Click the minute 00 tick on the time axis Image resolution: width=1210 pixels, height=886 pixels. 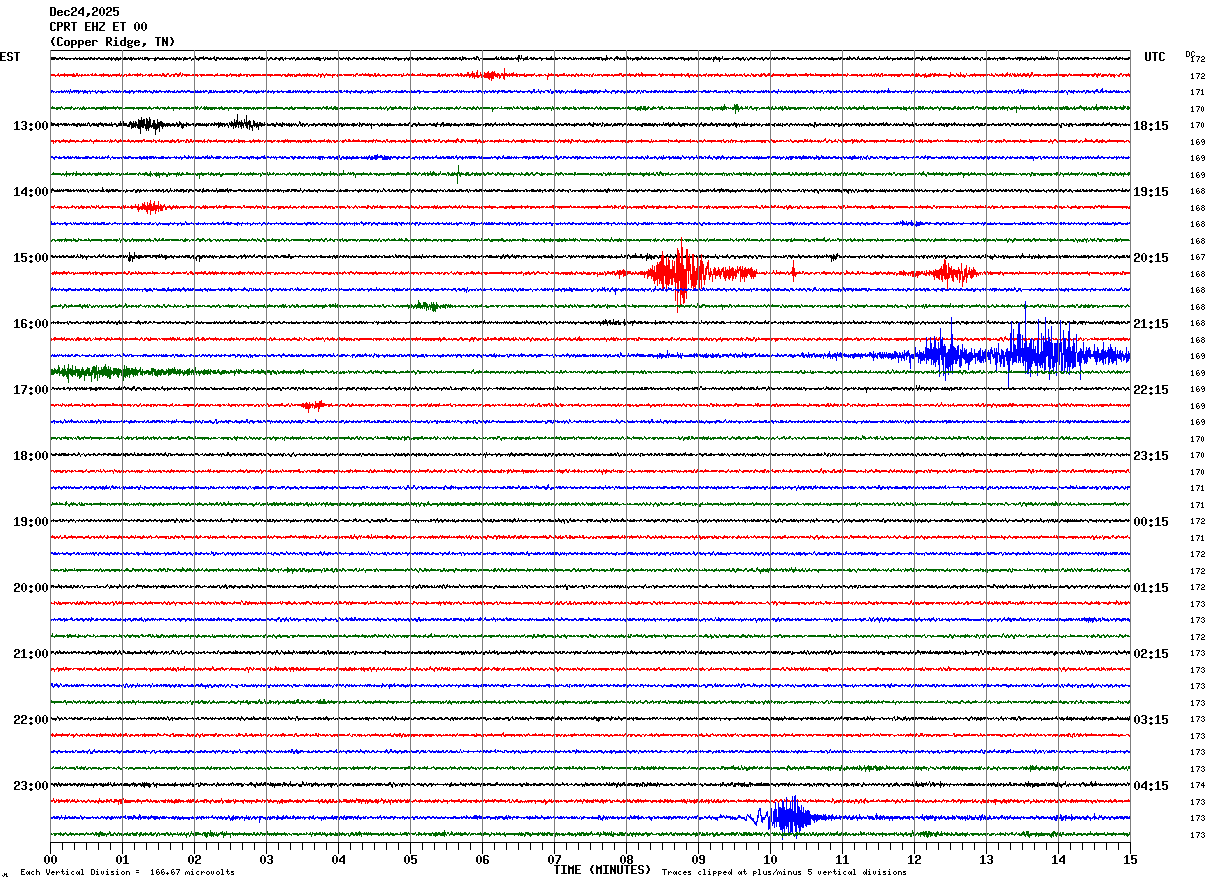50,859
